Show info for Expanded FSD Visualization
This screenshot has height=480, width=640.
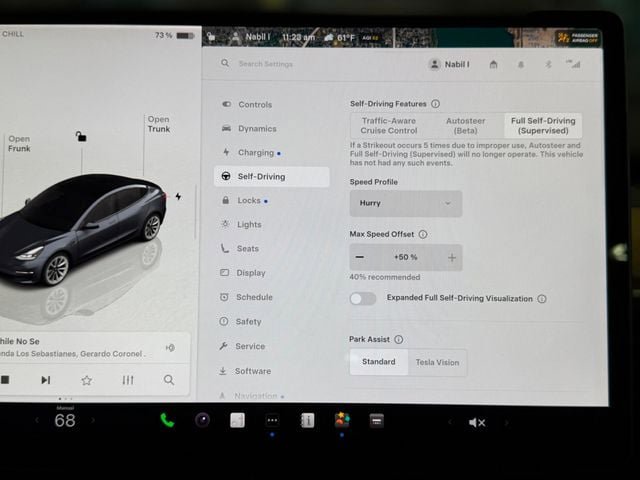click(x=542, y=299)
